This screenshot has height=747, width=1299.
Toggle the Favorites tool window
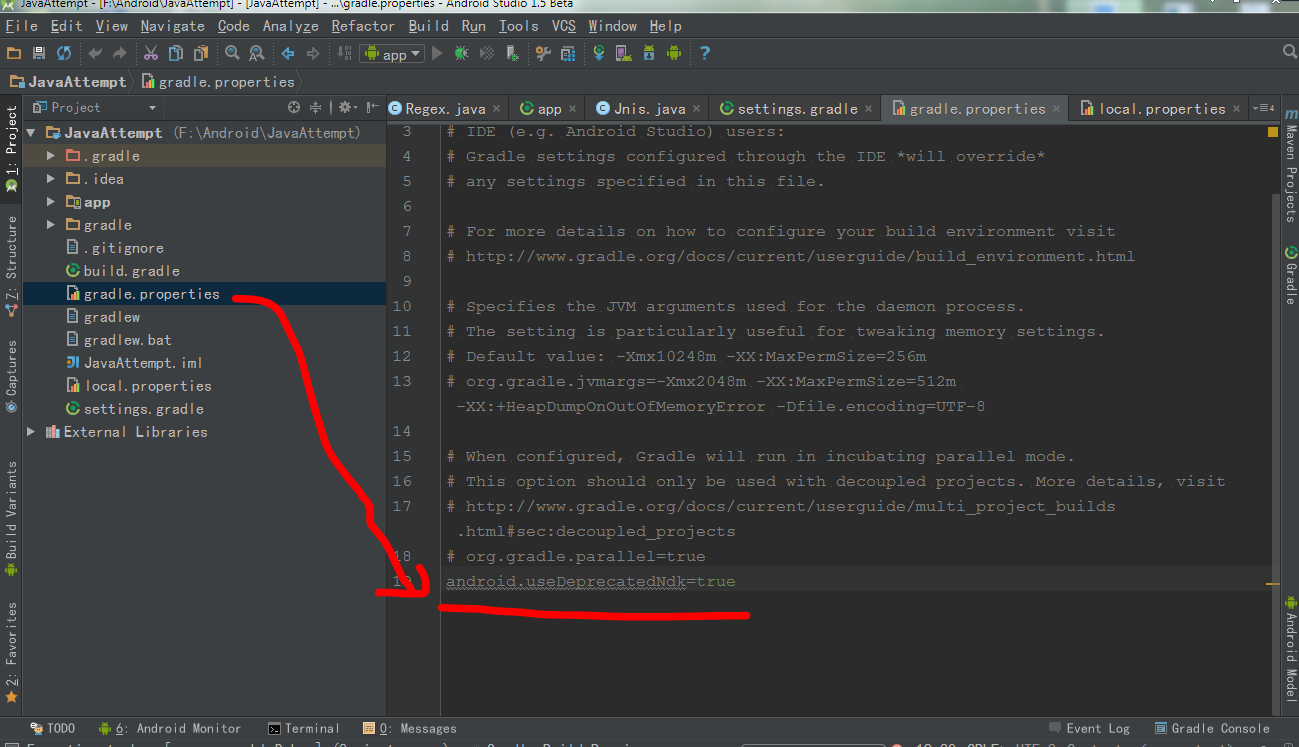pos(11,653)
